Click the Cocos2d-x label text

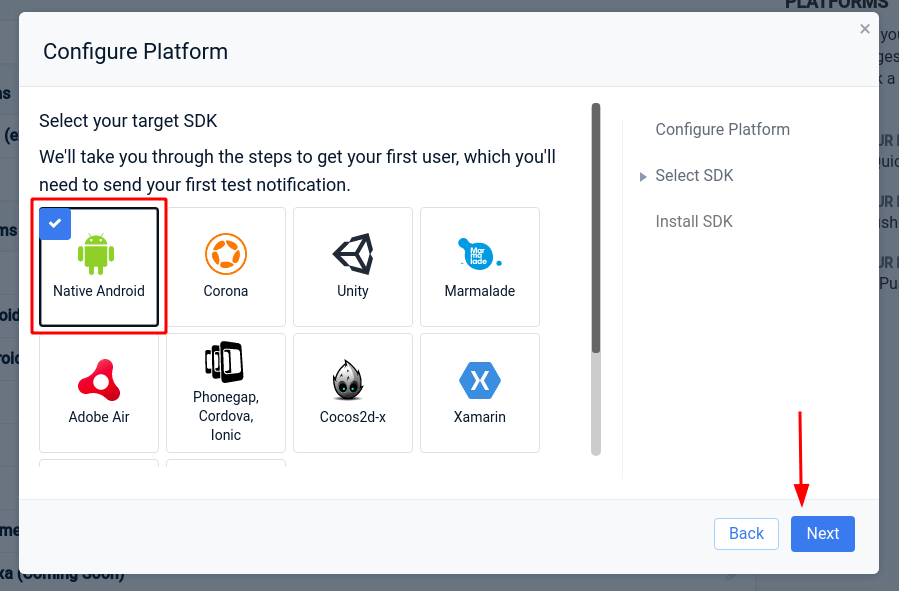coord(353,417)
